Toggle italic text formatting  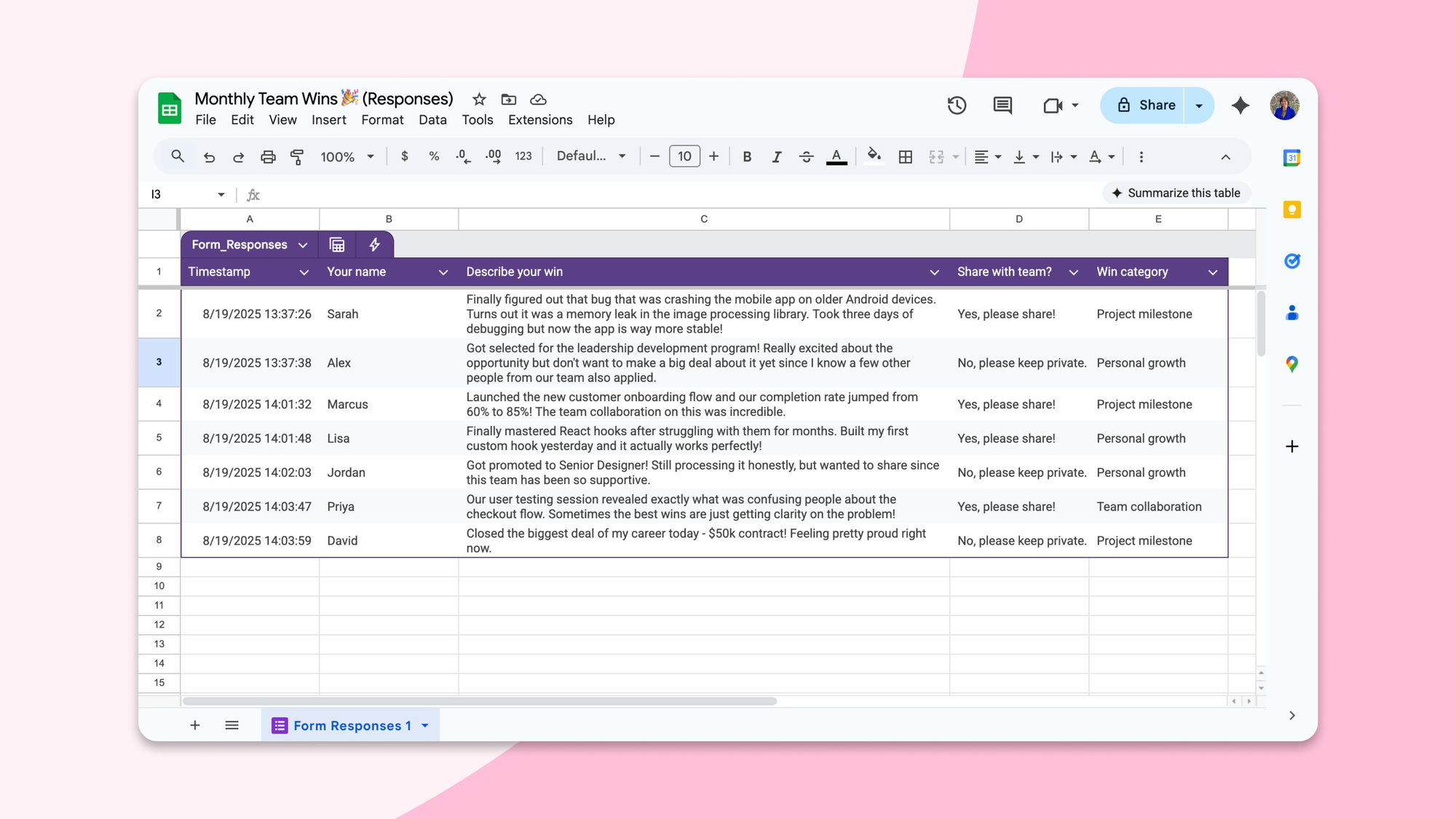point(776,157)
